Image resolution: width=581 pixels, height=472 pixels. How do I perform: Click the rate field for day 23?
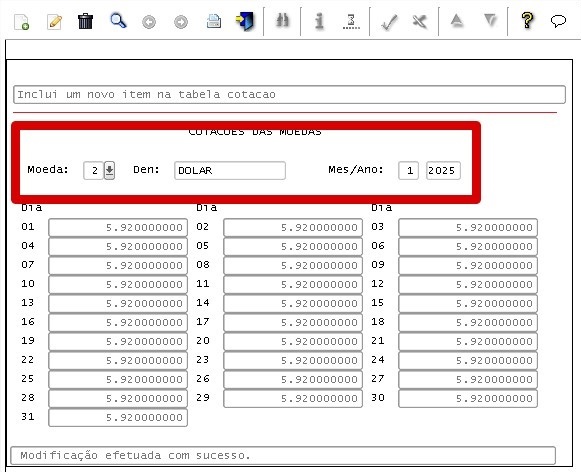(x=293, y=360)
